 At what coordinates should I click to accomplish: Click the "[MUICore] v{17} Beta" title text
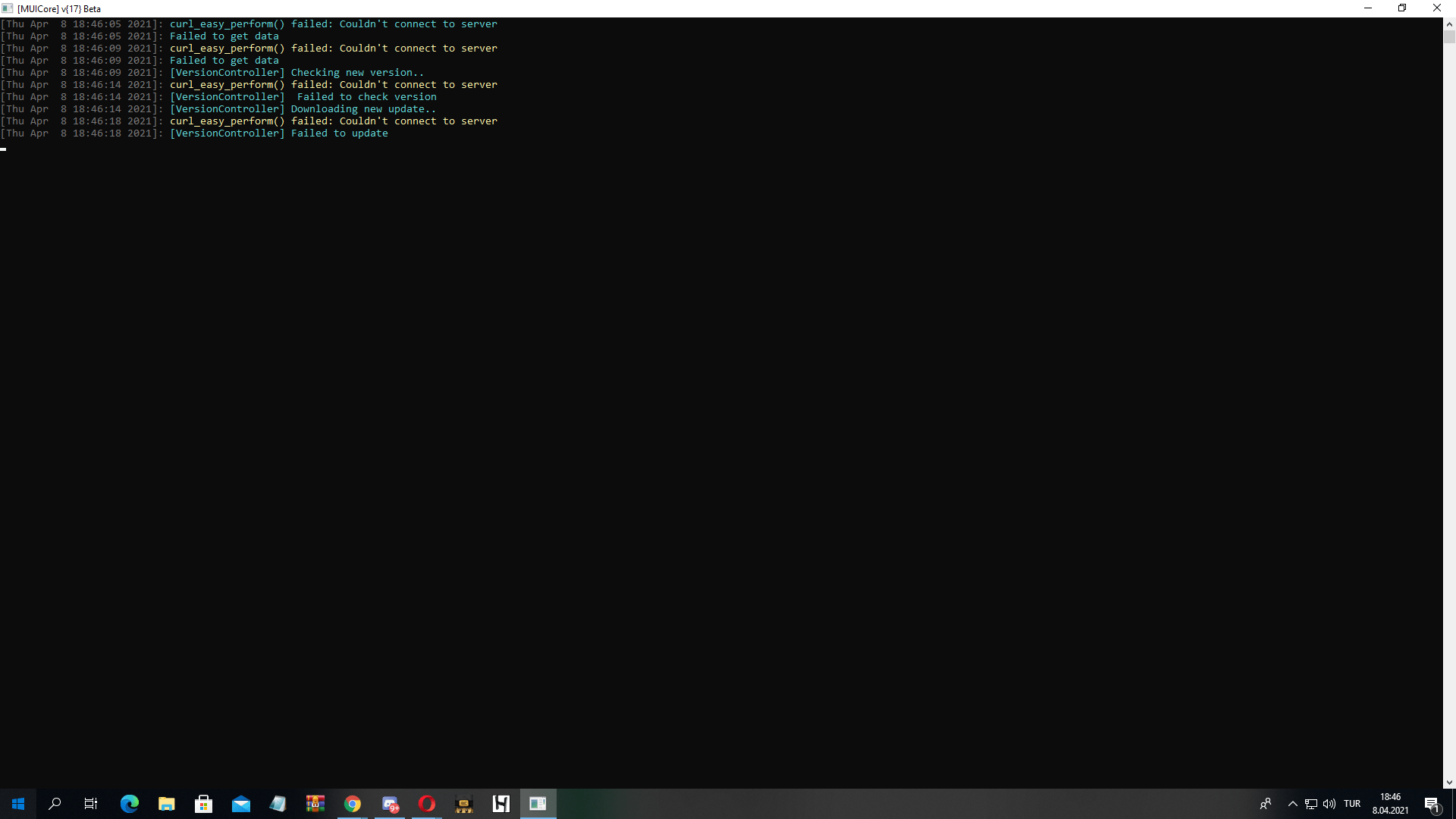coord(59,9)
